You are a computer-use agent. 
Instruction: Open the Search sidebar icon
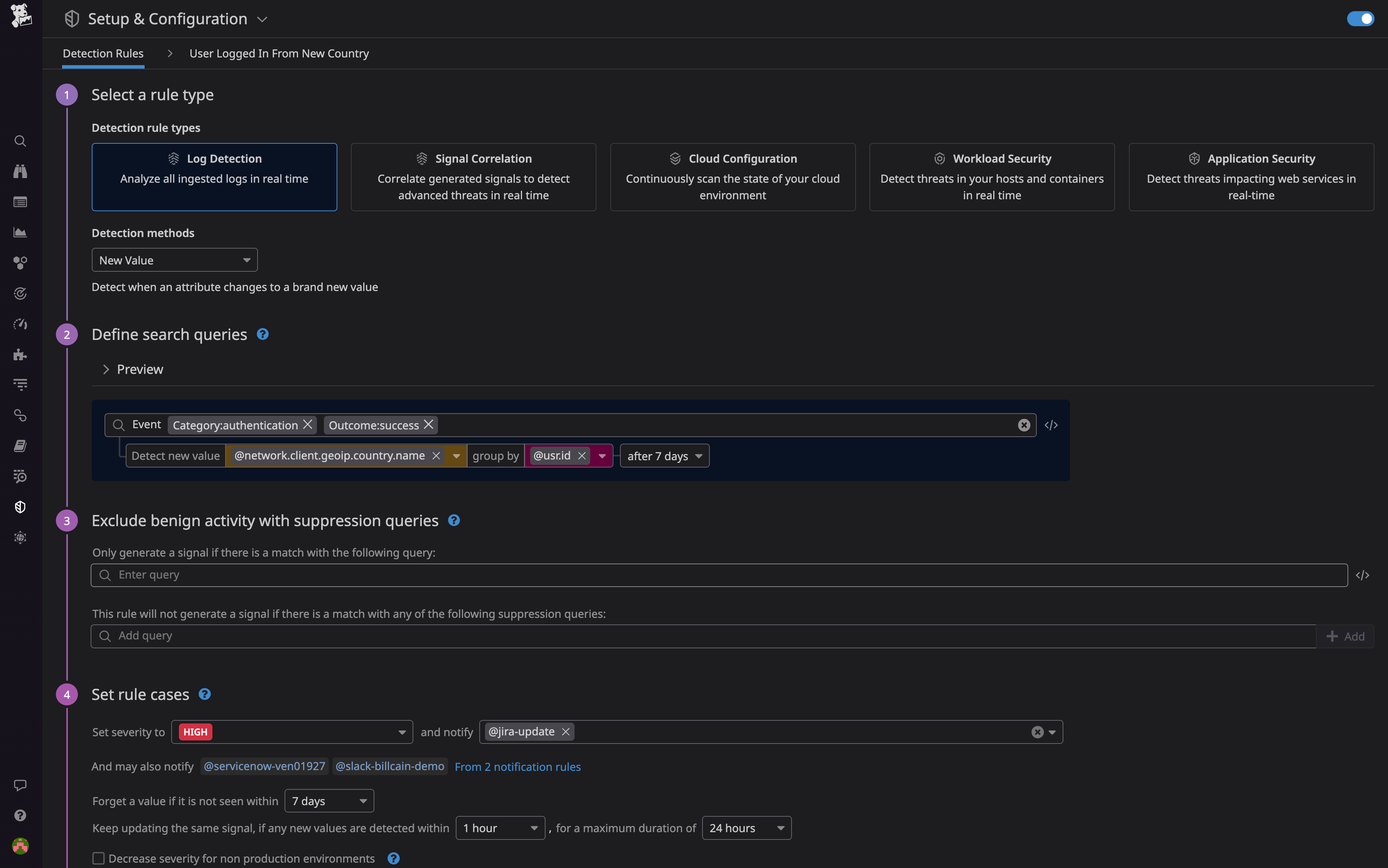[x=20, y=141]
